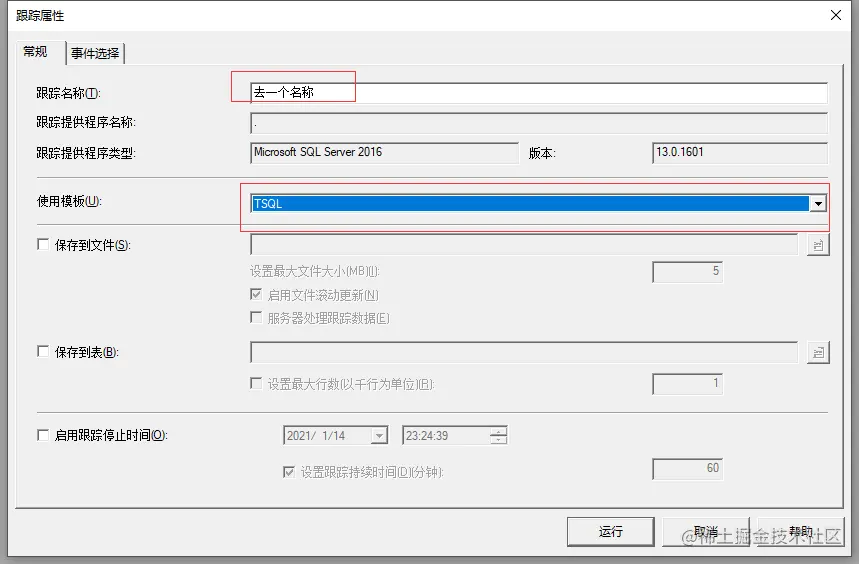The image size is (859, 564).
Task: Click the 跟踪提供程序名称 field
Action: coord(539,123)
